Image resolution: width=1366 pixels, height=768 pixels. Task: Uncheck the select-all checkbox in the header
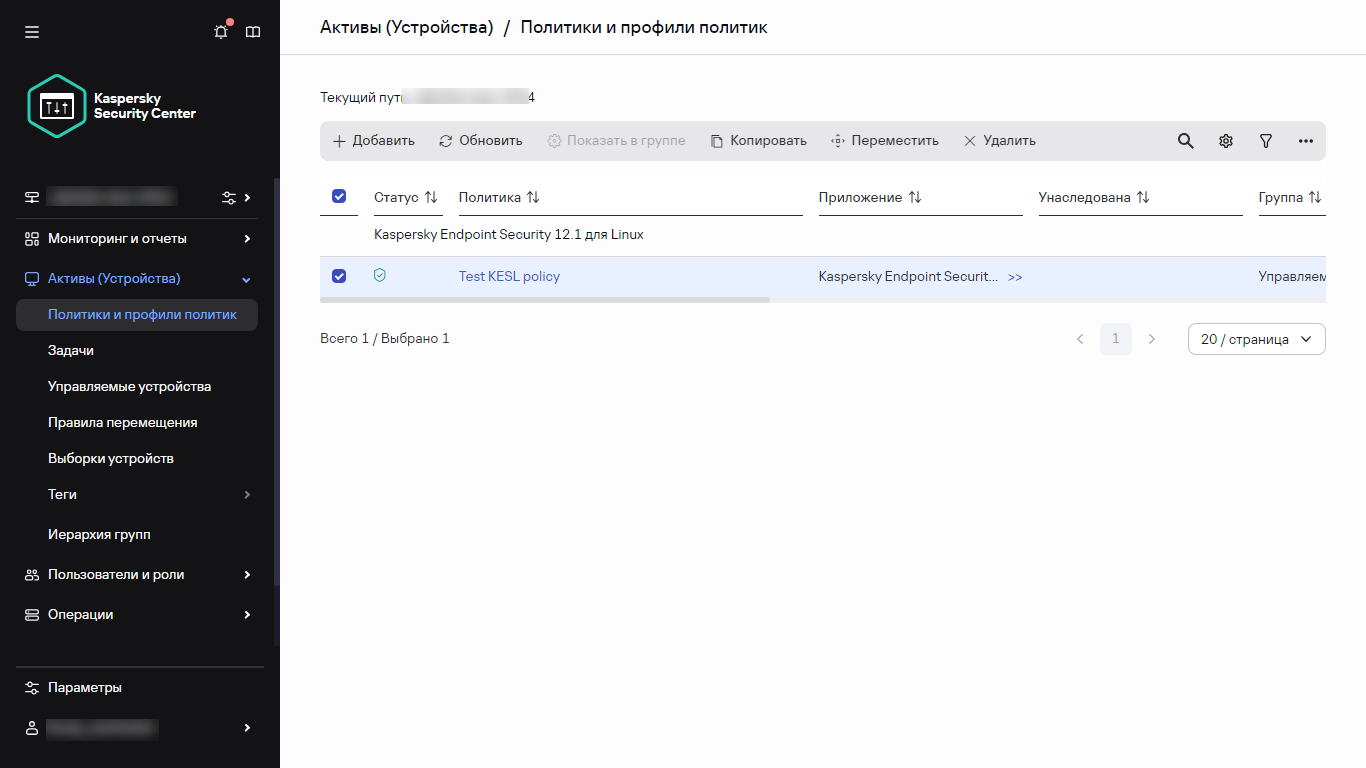point(339,196)
